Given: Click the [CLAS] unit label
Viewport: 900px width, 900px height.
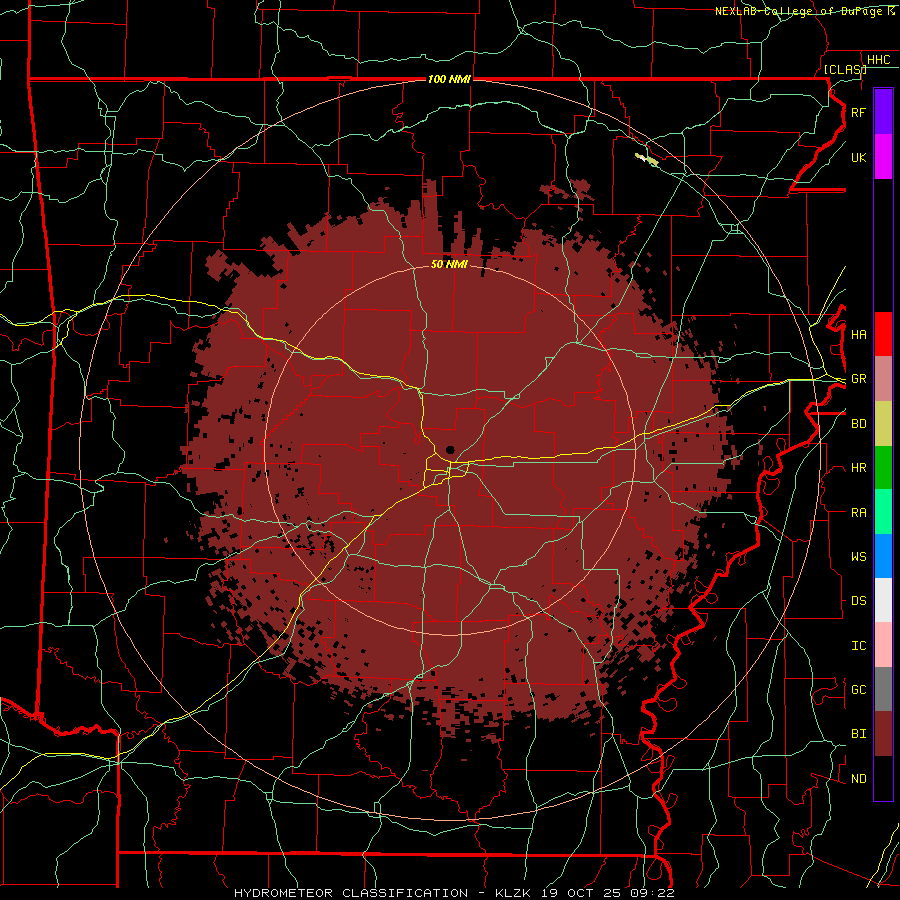Looking at the screenshot, I should [845, 69].
